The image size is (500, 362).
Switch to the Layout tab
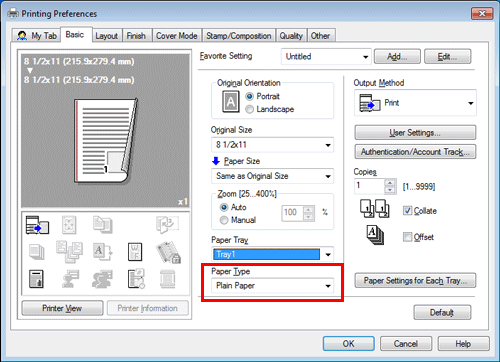pos(106,36)
